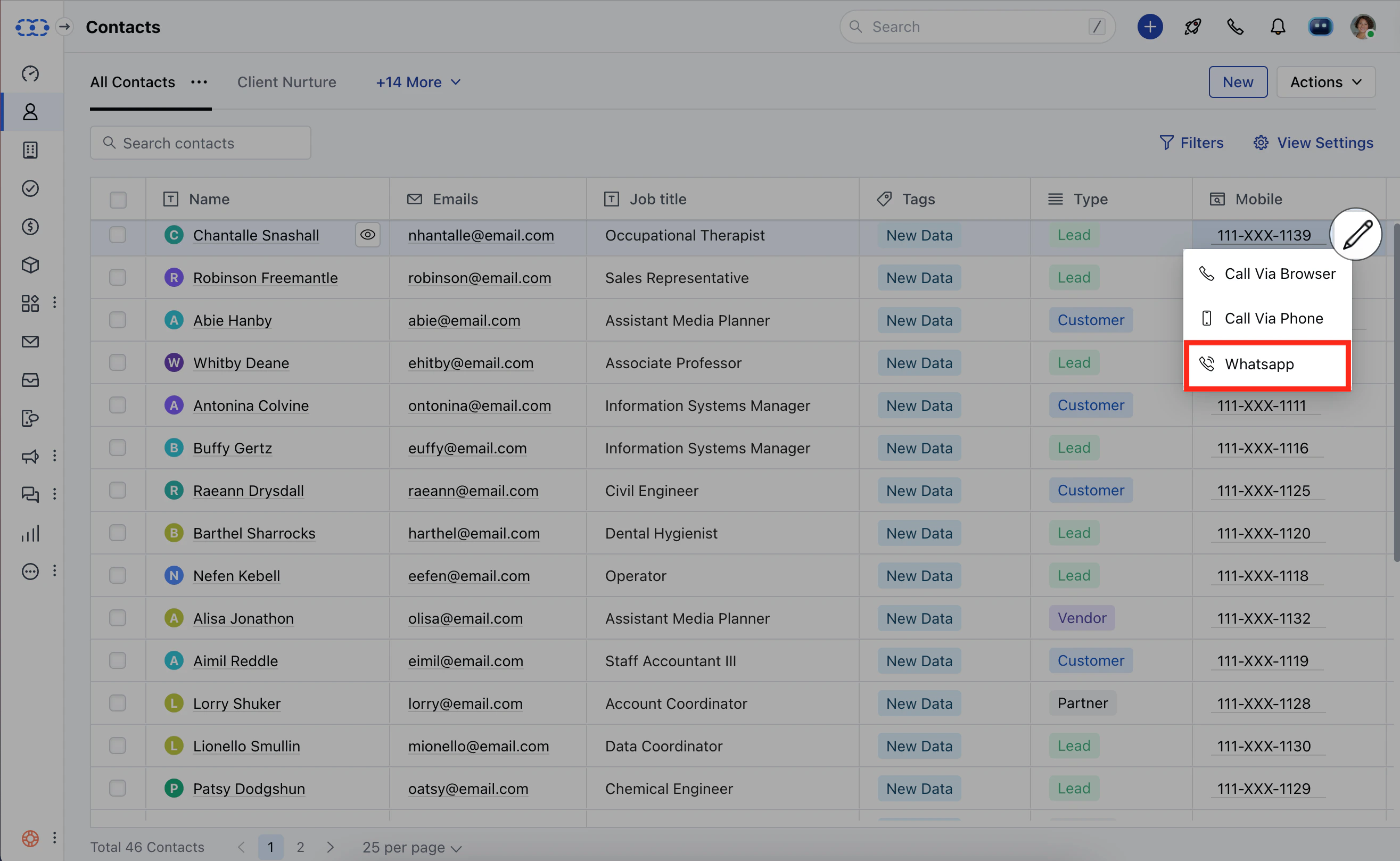
Task: Open the more circle icon in sidebar
Action: tap(30, 571)
